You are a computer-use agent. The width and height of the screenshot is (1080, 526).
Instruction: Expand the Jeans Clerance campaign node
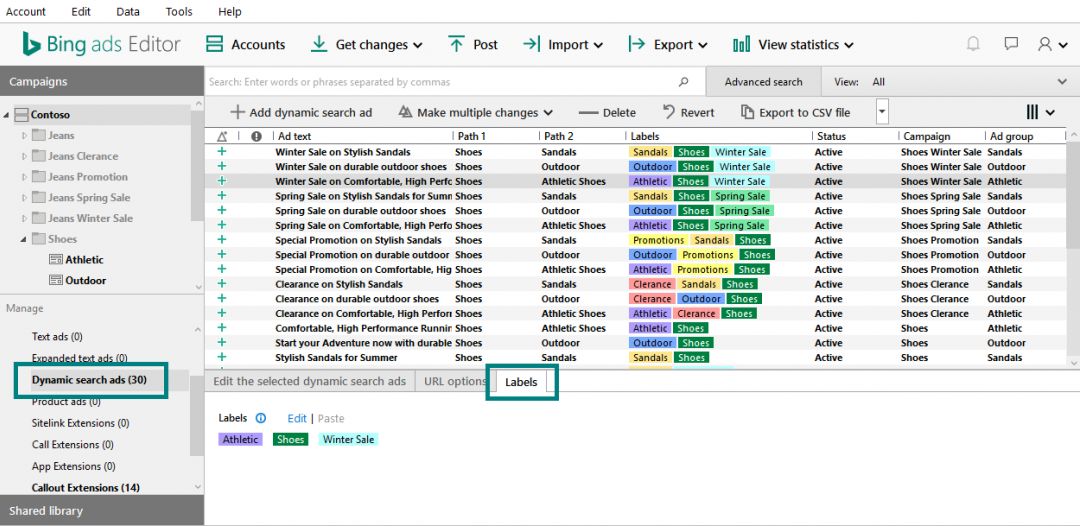pyautogui.click(x=25, y=157)
